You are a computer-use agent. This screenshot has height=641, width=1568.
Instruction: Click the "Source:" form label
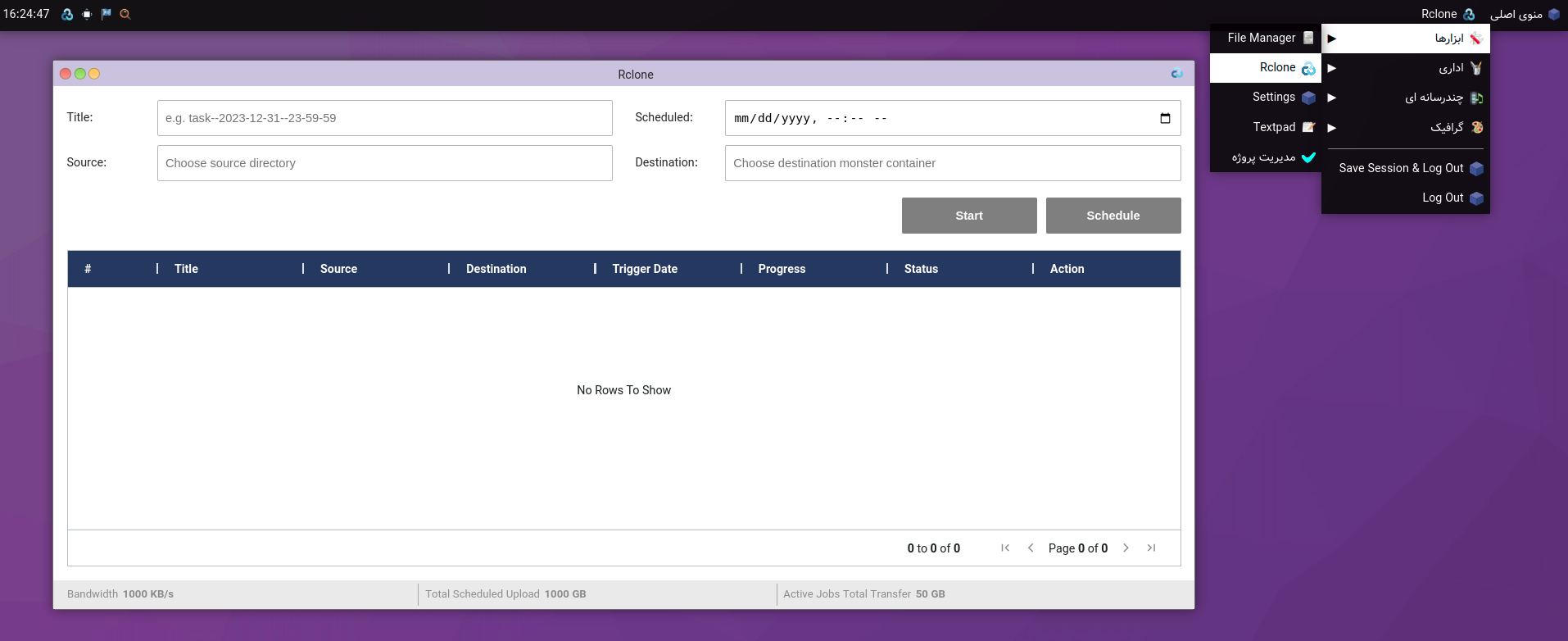87,162
